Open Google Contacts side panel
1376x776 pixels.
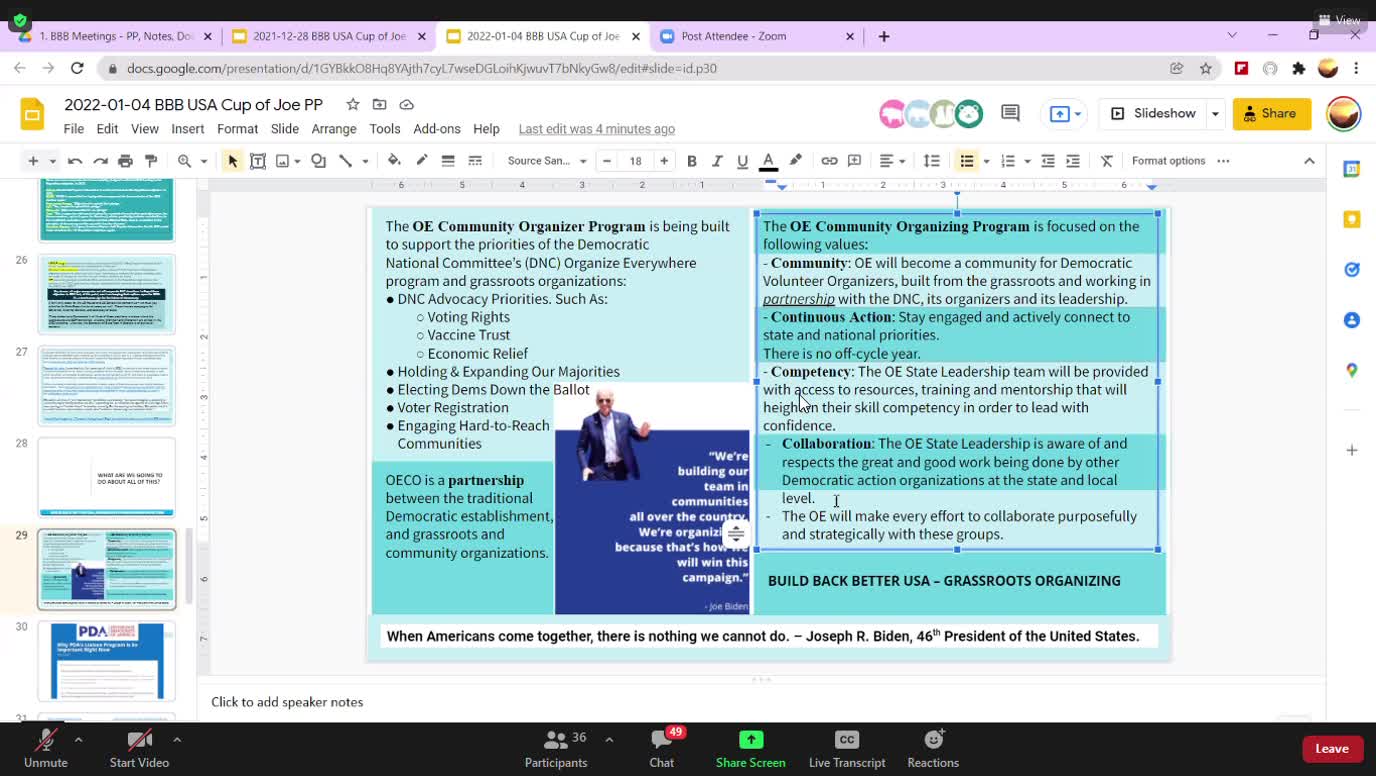pos(1352,320)
